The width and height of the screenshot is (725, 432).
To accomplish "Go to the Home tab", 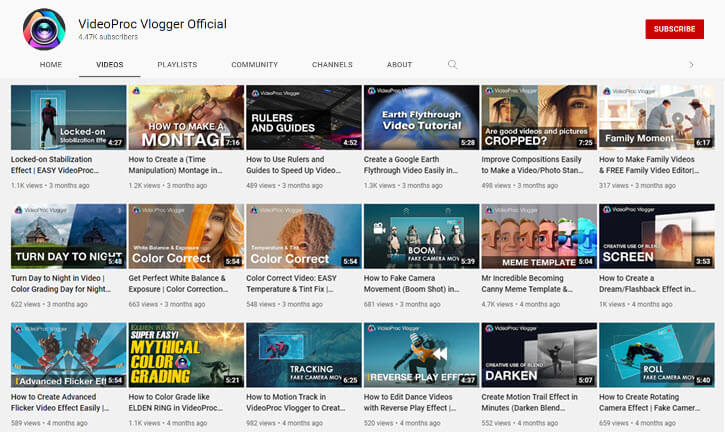I will coord(51,65).
